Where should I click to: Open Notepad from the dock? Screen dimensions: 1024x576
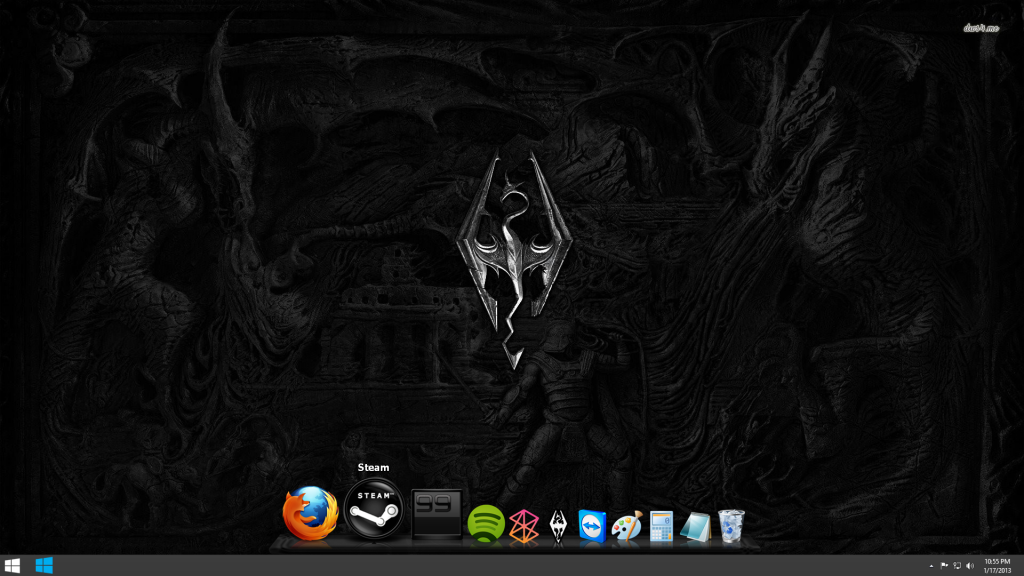pyautogui.click(x=695, y=526)
